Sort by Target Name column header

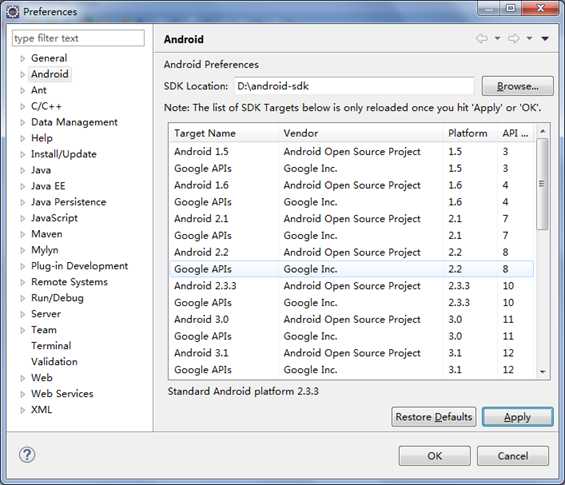223,133
